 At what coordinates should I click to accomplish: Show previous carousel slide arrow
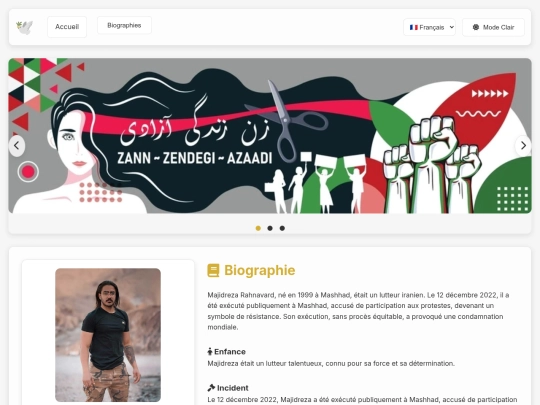pyautogui.click(x=17, y=146)
